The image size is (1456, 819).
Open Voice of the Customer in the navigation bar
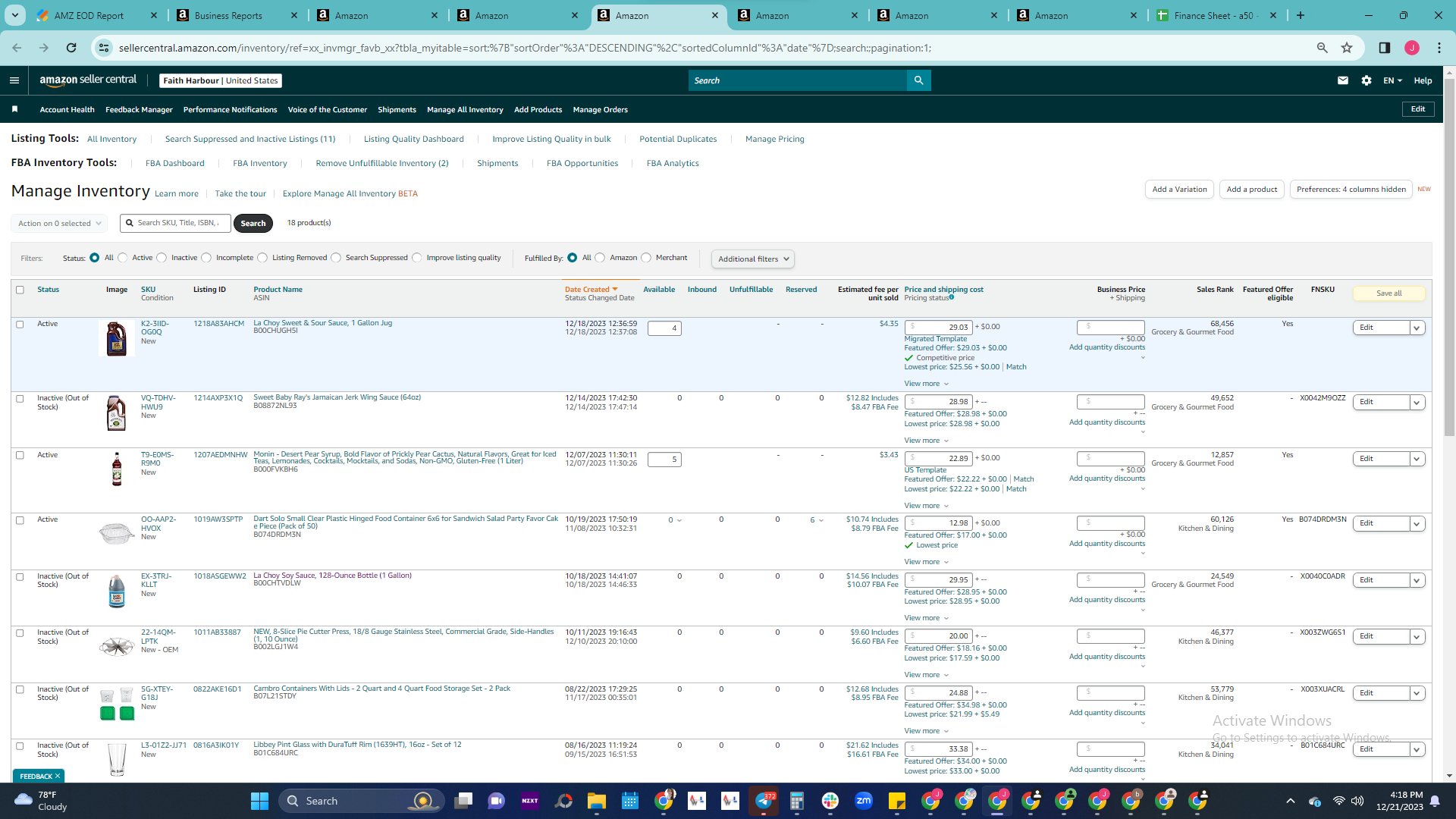coord(328,109)
